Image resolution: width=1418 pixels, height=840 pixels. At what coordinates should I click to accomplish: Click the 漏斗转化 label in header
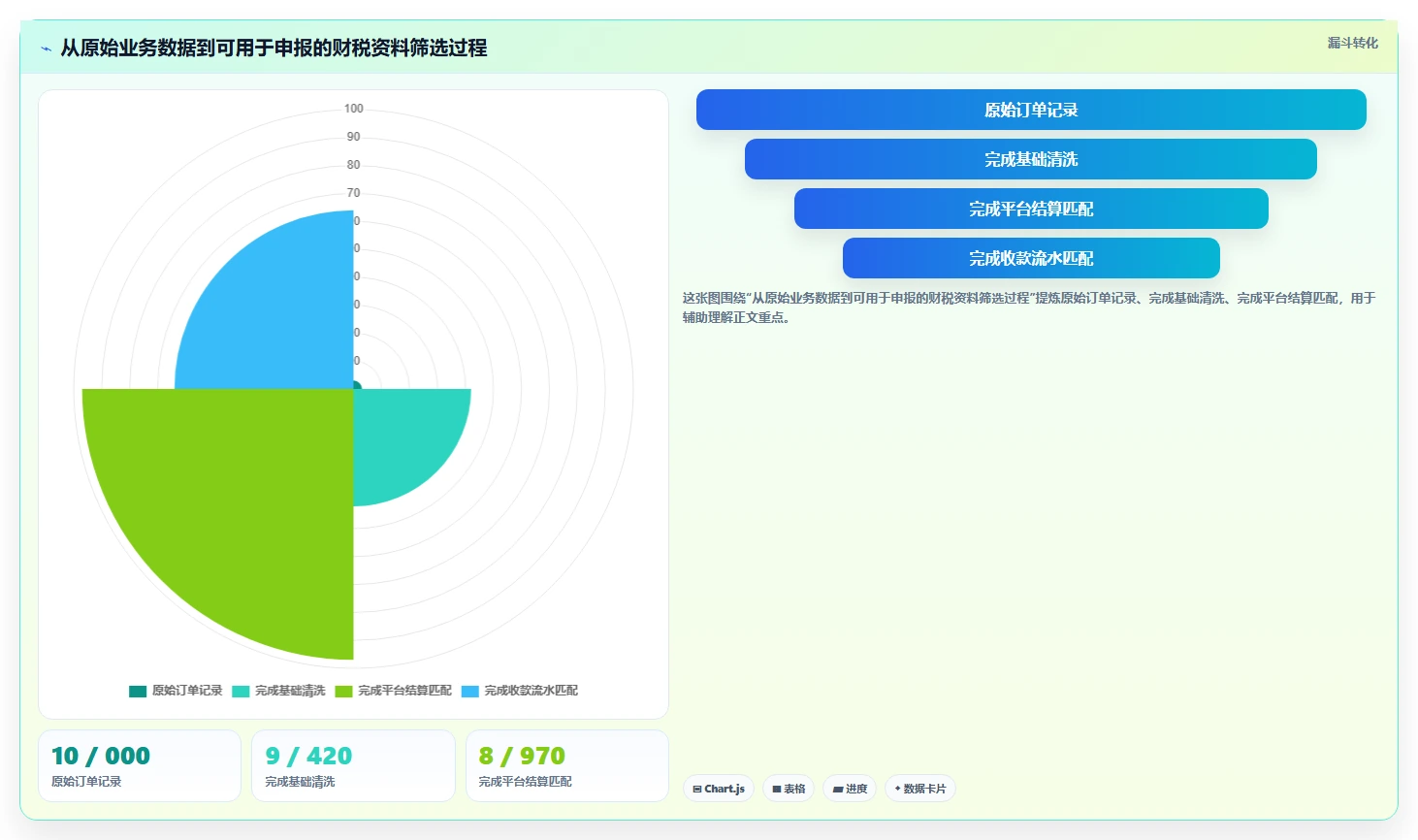tap(1352, 43)
